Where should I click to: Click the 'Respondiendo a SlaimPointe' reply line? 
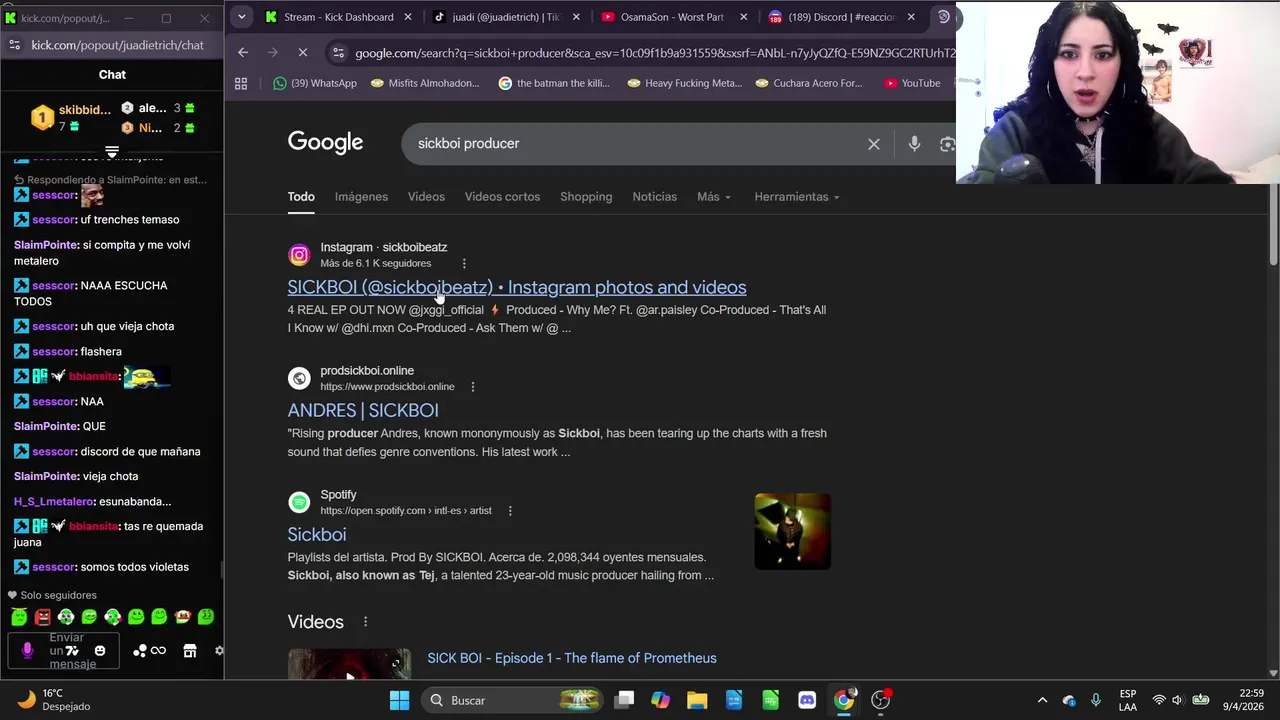click(110, 180)
